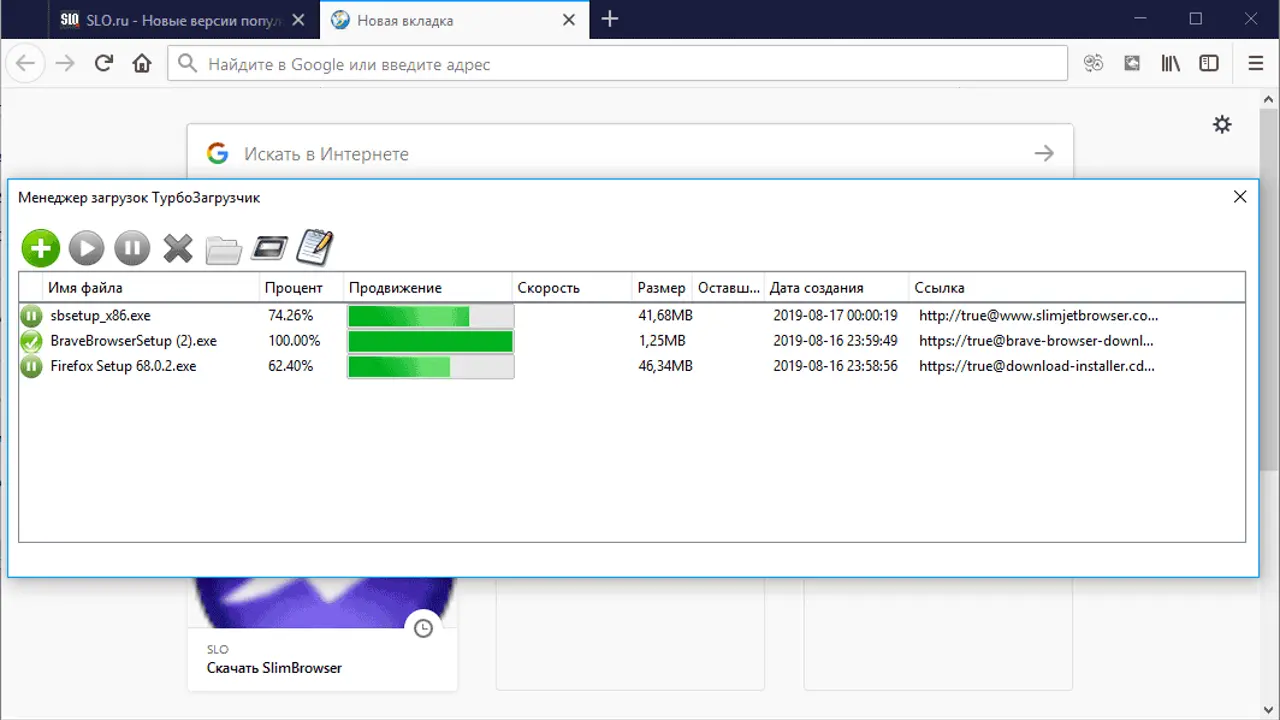Sort by Дата создания column header
This screenshot has width=1280, height=720.
point(816,288)
